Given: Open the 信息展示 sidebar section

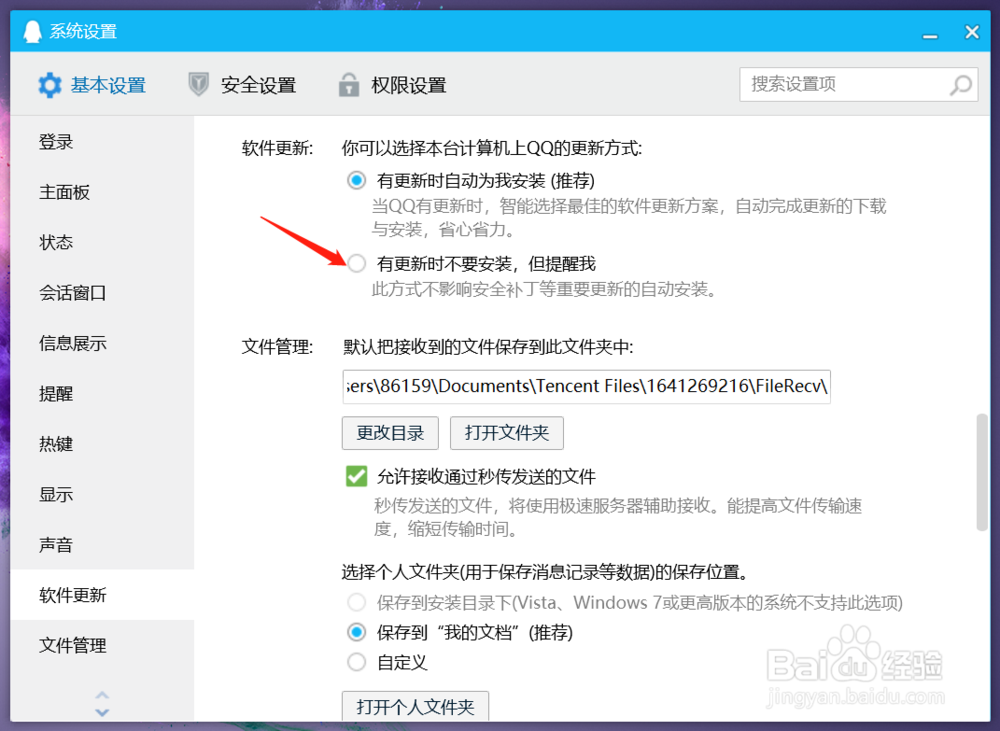Looking at the screenshot, I should (x=102, y=343).
